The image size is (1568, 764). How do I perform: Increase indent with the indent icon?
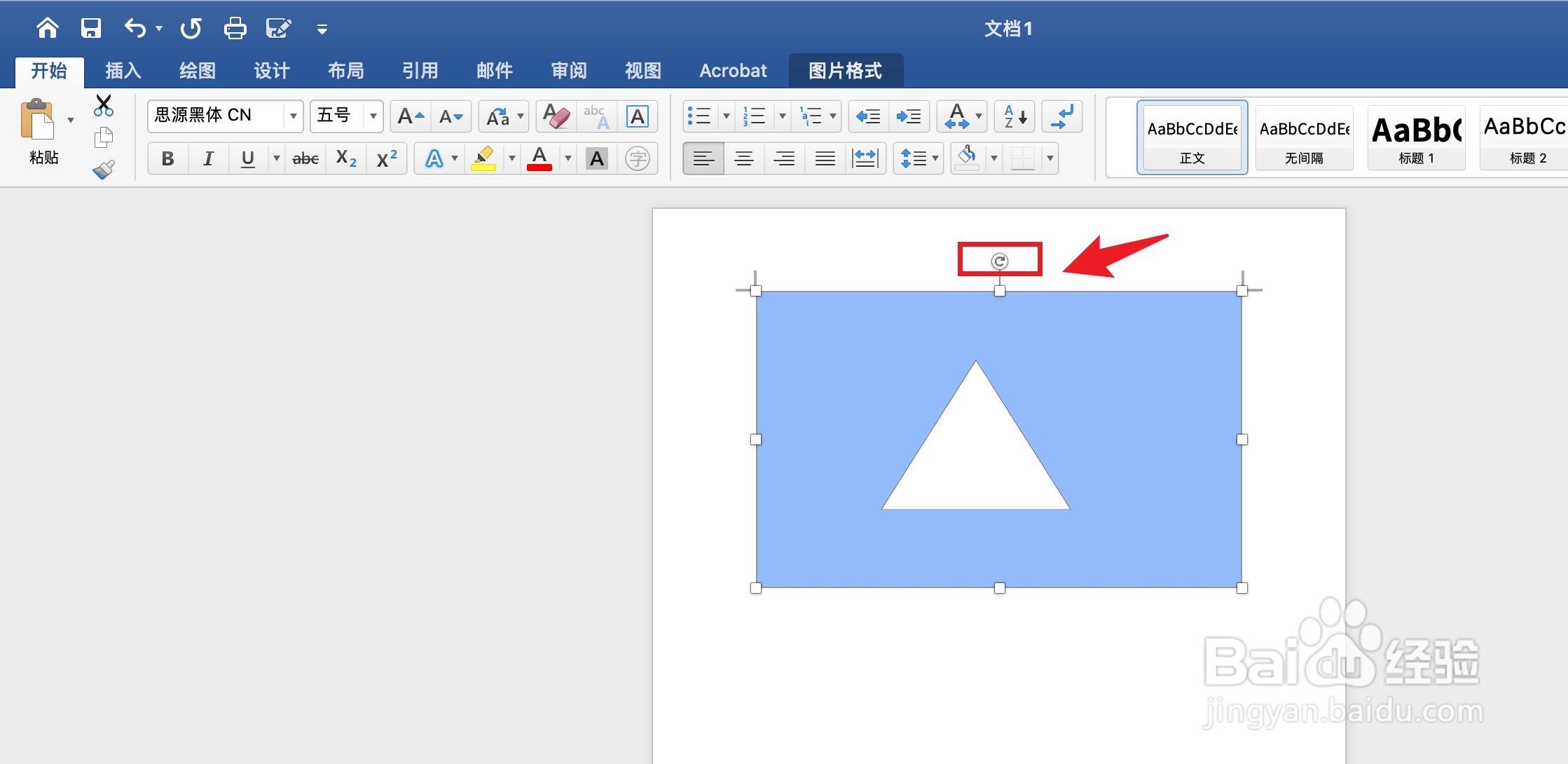pyautogui.click(x=909, y=116)
